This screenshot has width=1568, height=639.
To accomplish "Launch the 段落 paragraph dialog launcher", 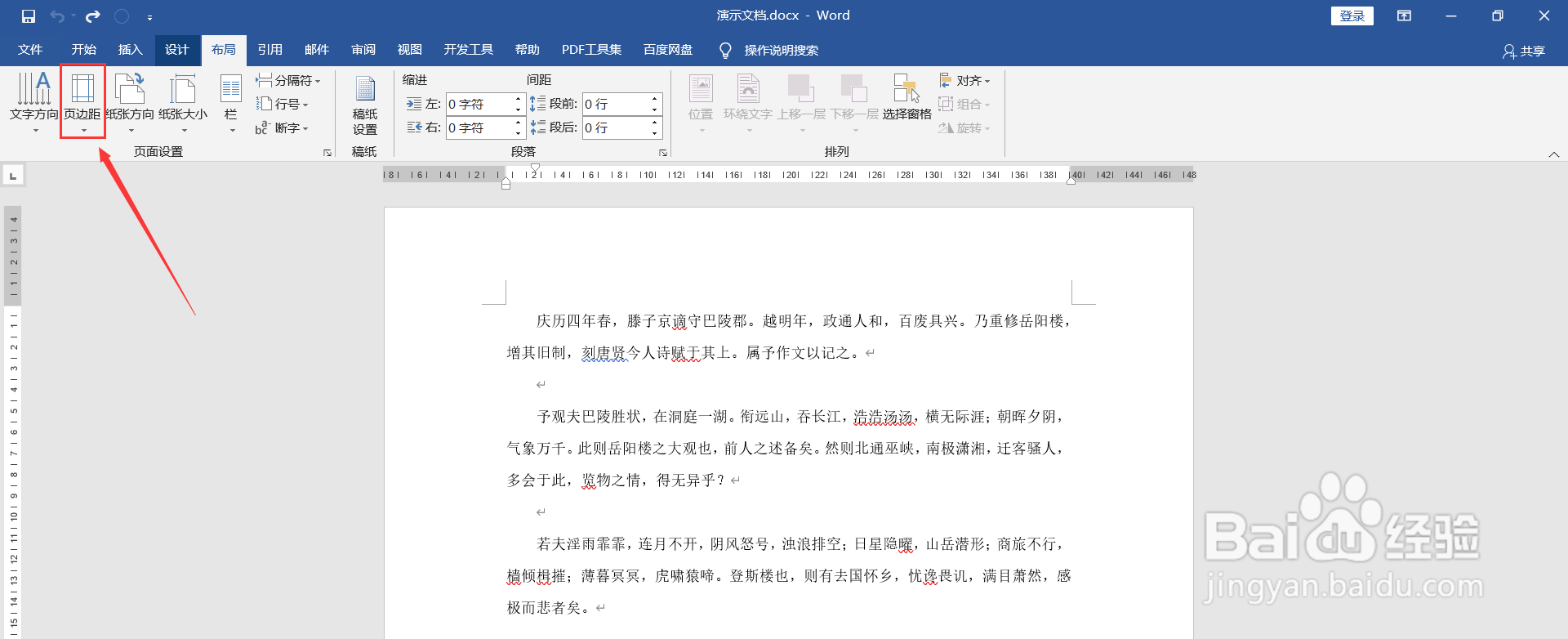I will 663,152.
